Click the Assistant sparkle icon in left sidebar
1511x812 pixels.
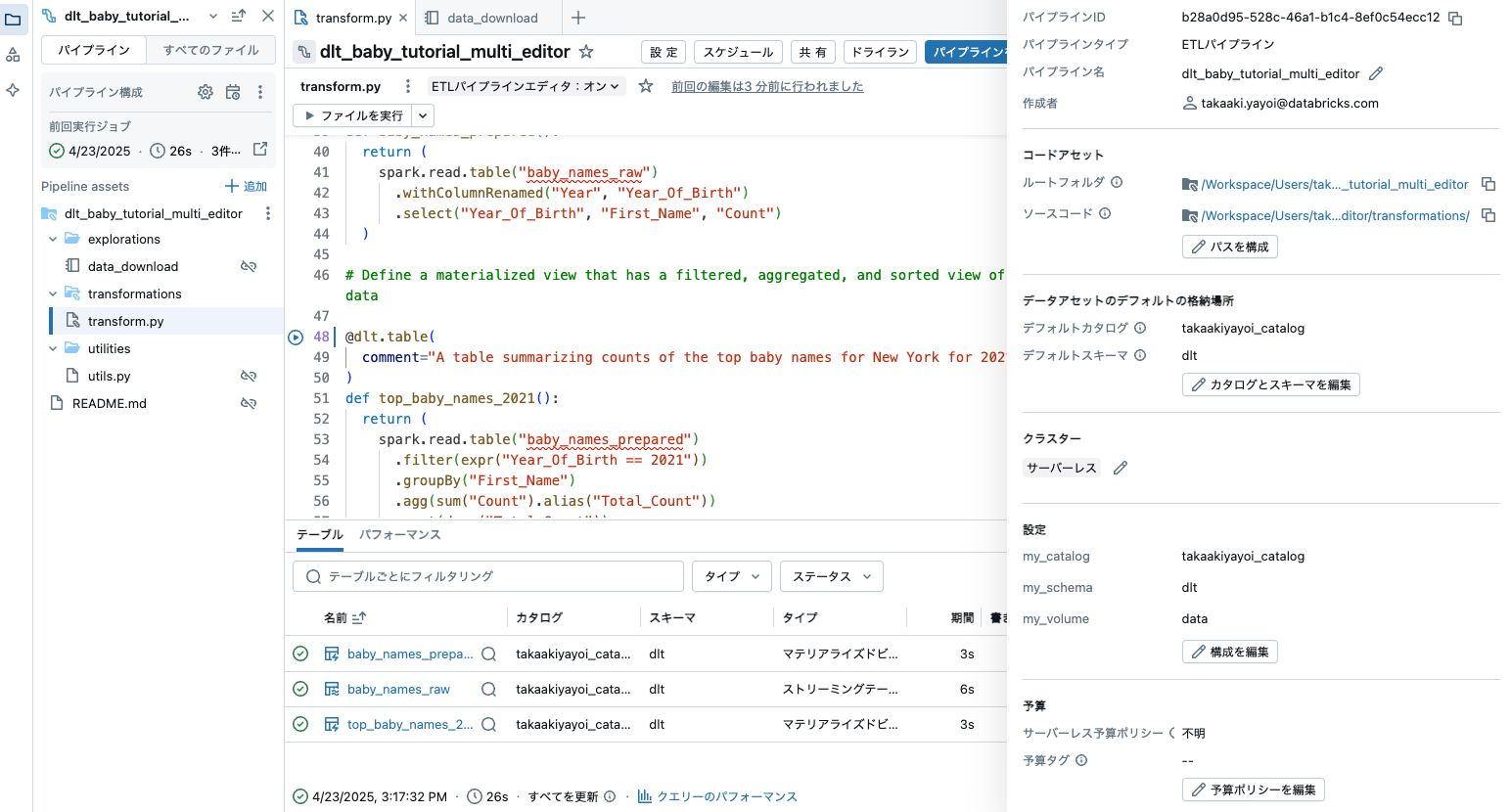click(14, 90)
